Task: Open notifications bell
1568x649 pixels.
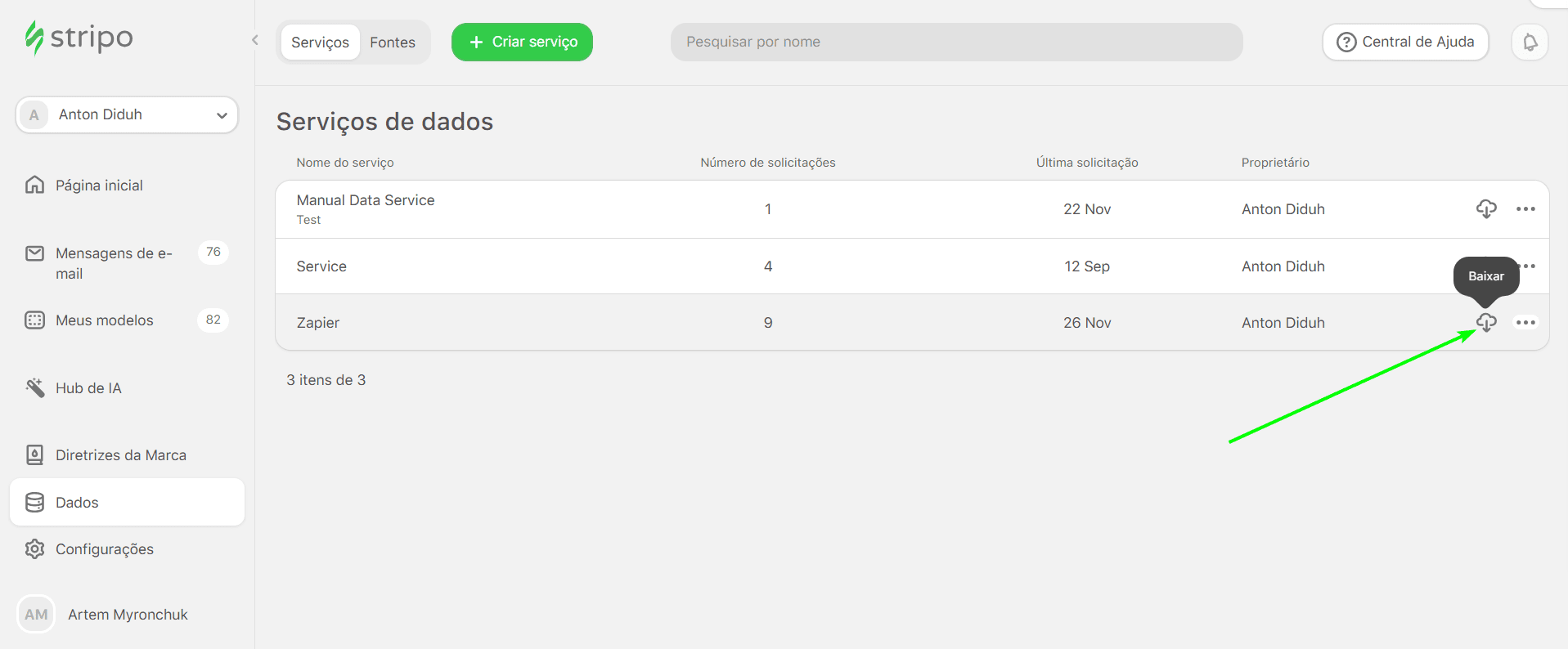Action: point(1530,43)
